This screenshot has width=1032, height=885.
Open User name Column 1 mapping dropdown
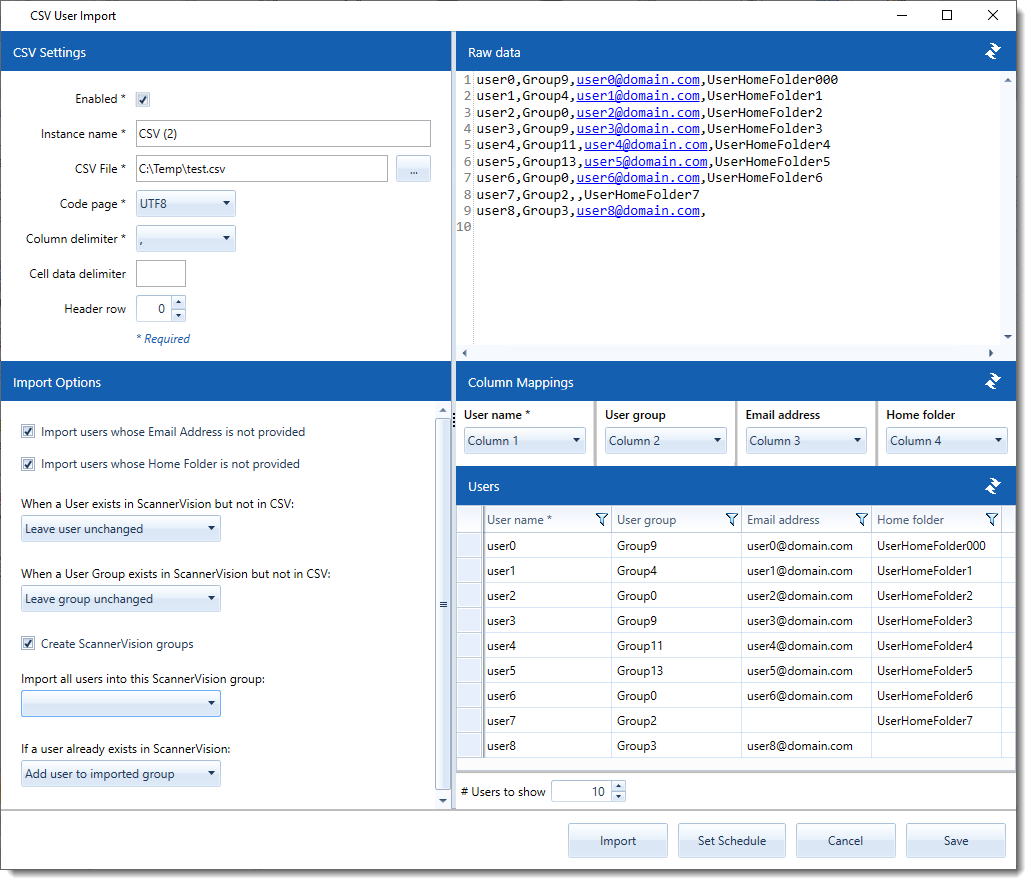point(525,440)
